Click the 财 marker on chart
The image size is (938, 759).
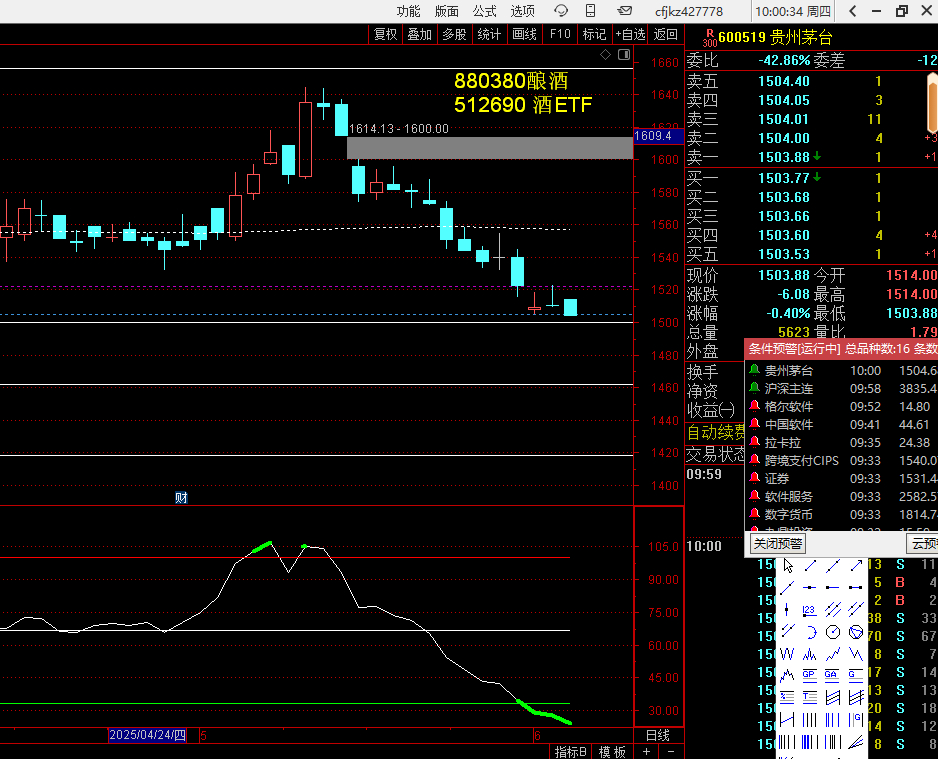point(181,498)
